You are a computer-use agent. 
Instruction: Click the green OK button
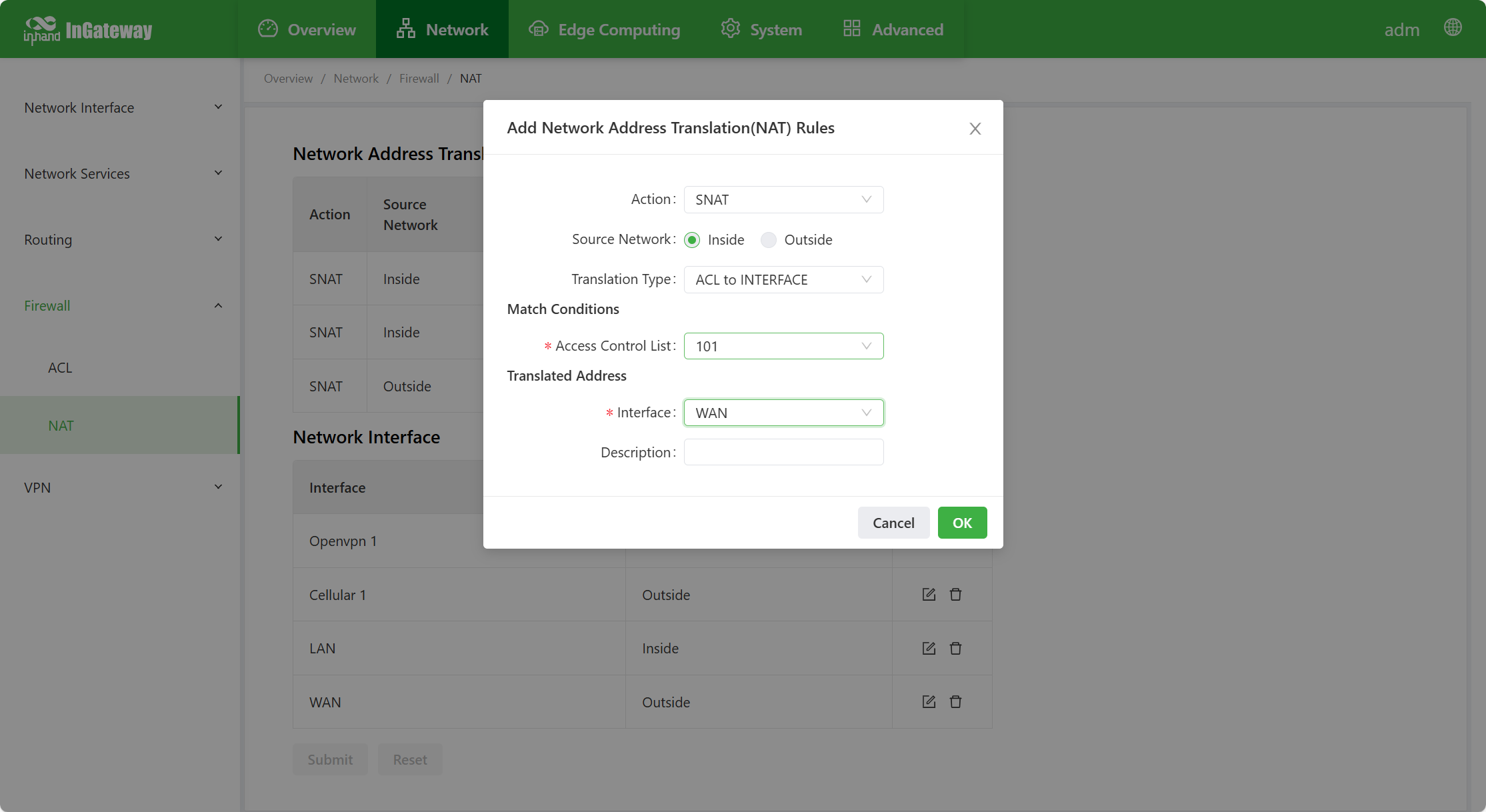click(962, 523)
